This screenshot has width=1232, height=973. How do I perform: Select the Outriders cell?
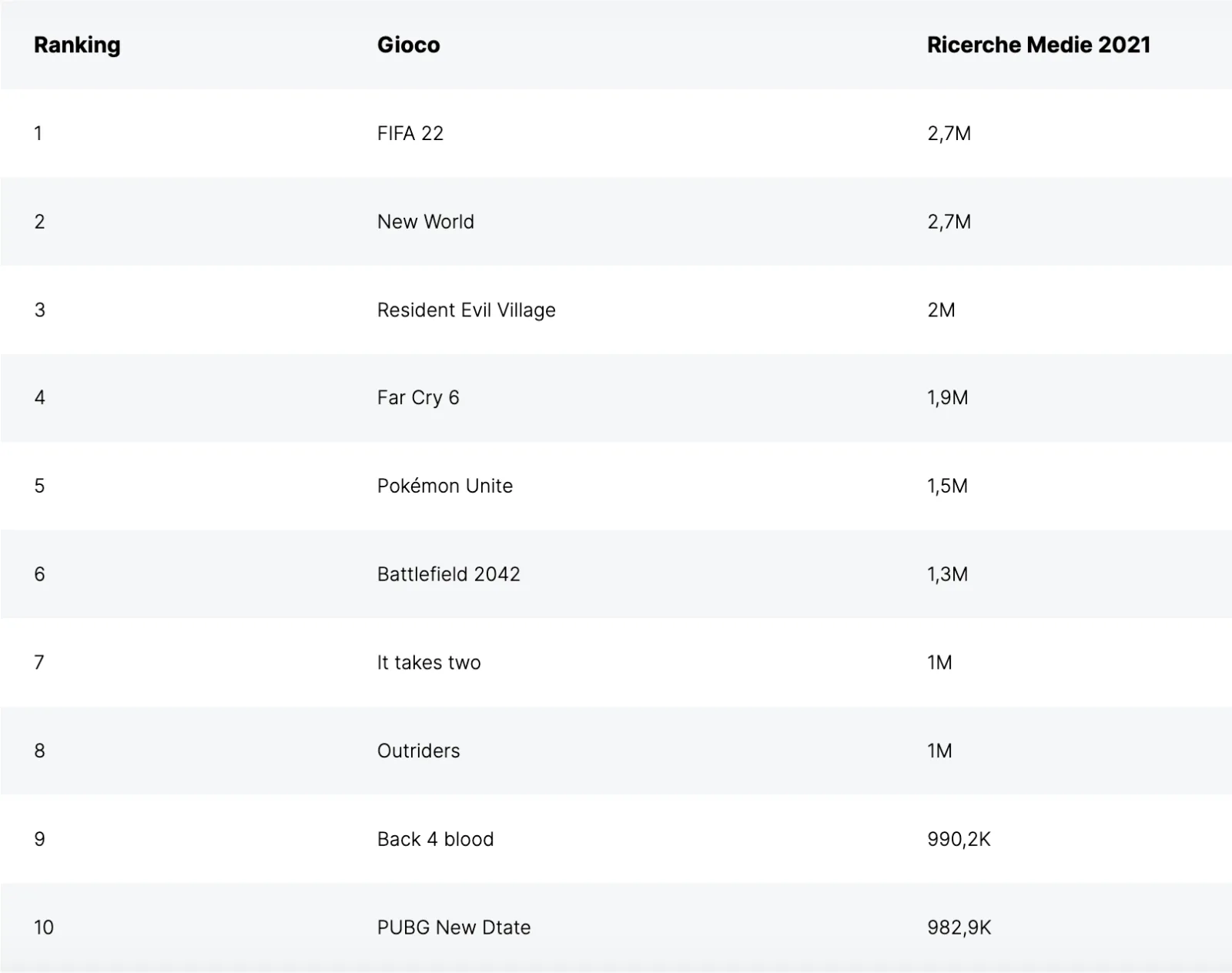pos(418,751)
